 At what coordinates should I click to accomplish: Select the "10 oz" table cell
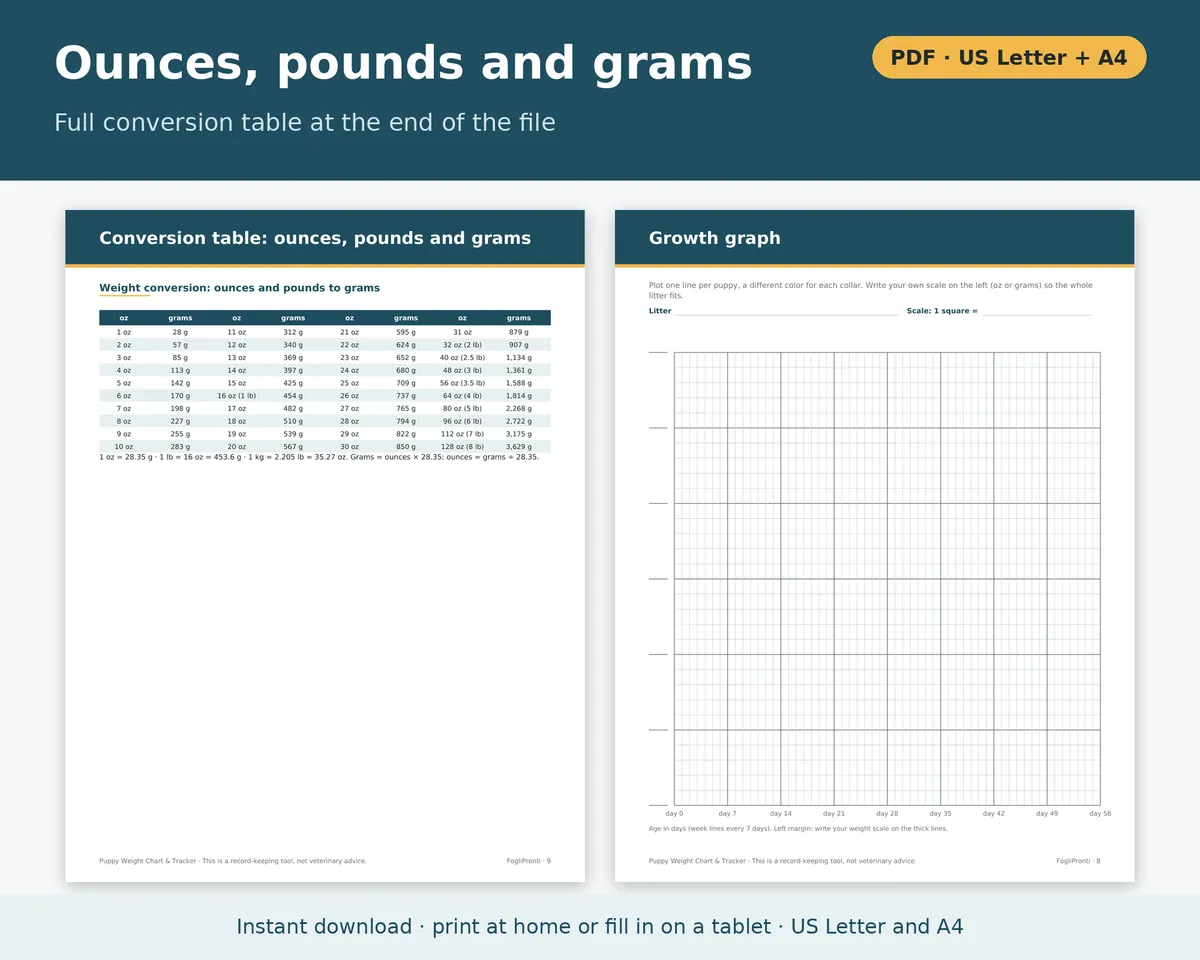pos(124,447)
